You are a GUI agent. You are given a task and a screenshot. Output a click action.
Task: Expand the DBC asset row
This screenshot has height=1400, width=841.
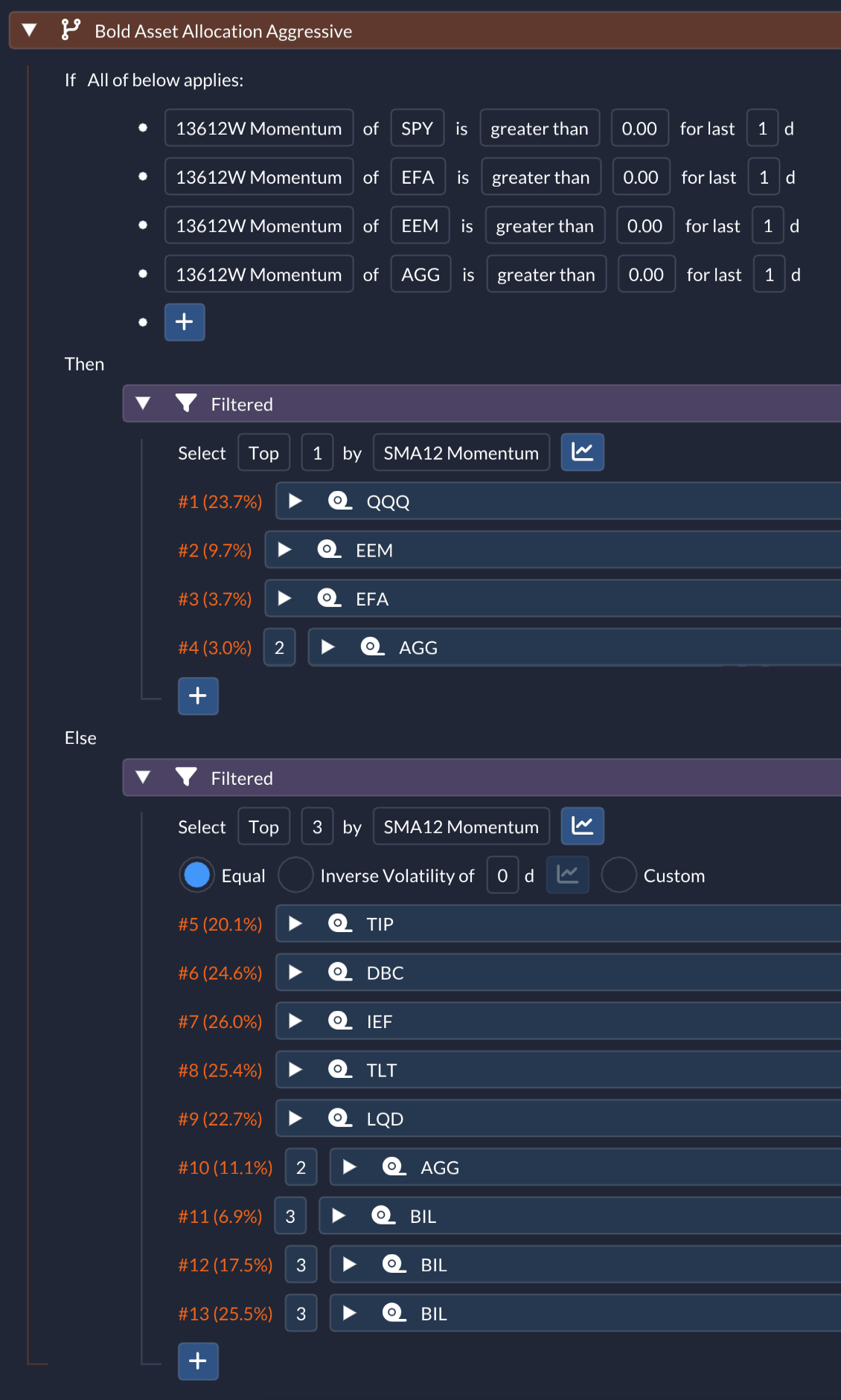click(295, 972)
